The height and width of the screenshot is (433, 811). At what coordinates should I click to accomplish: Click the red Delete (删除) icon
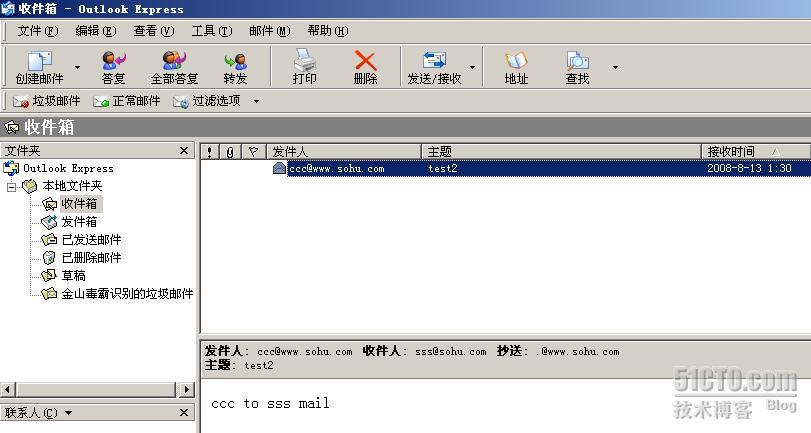pos(366,61)
